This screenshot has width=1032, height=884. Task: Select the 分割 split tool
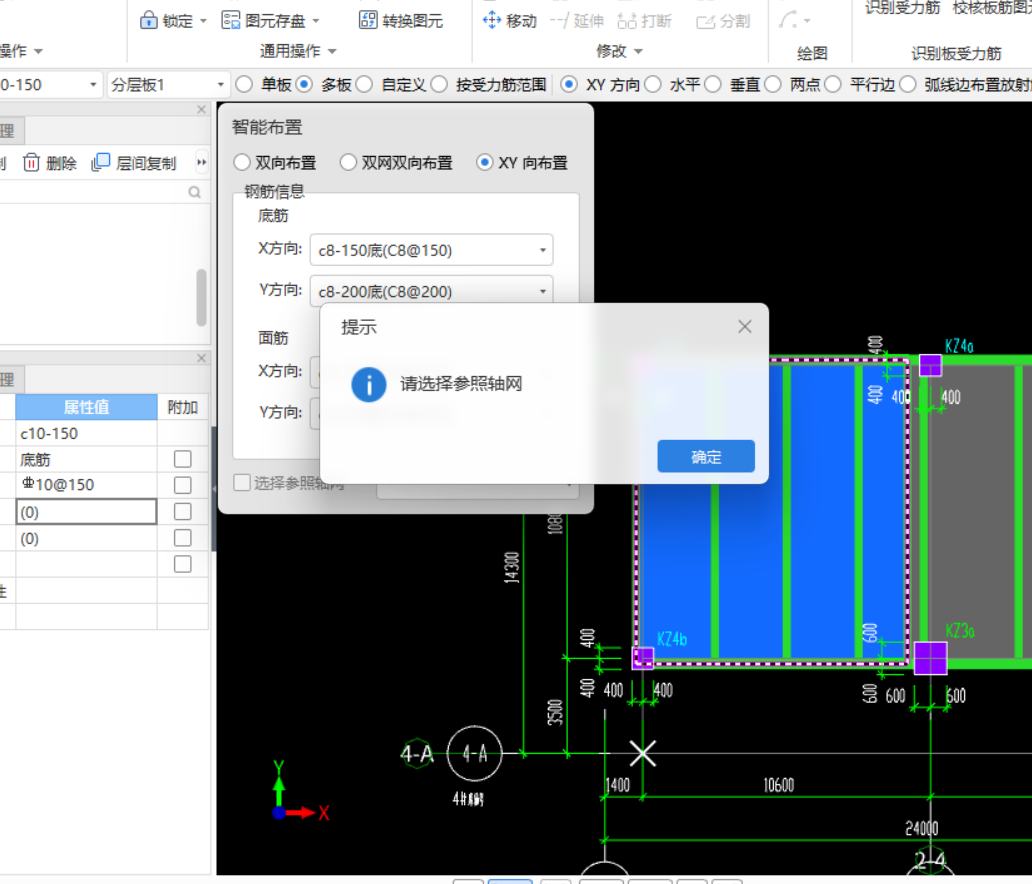point(723,22)
